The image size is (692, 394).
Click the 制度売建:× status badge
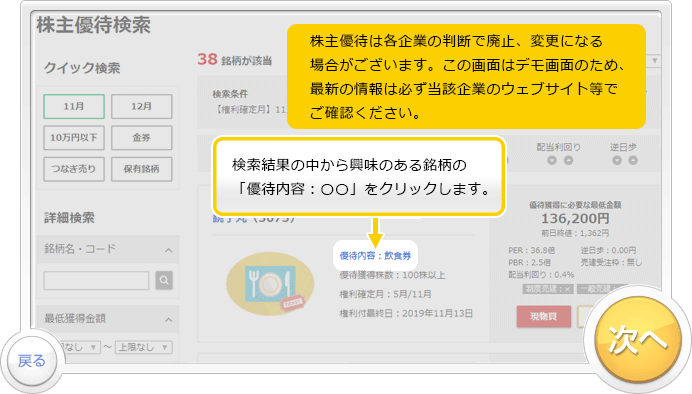coord(548,289)
